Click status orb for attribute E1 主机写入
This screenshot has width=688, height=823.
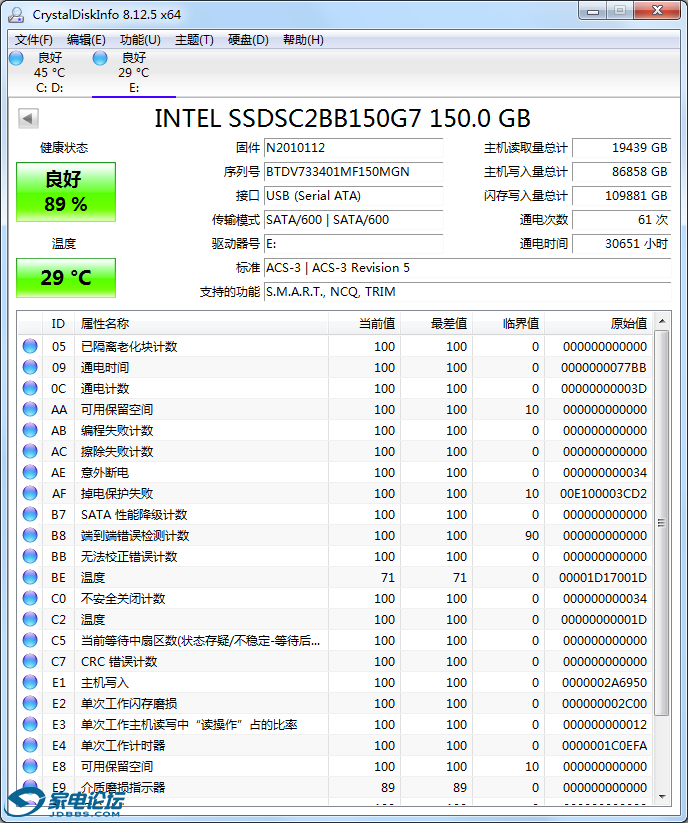pyautogui.click(x=30, y=682)
